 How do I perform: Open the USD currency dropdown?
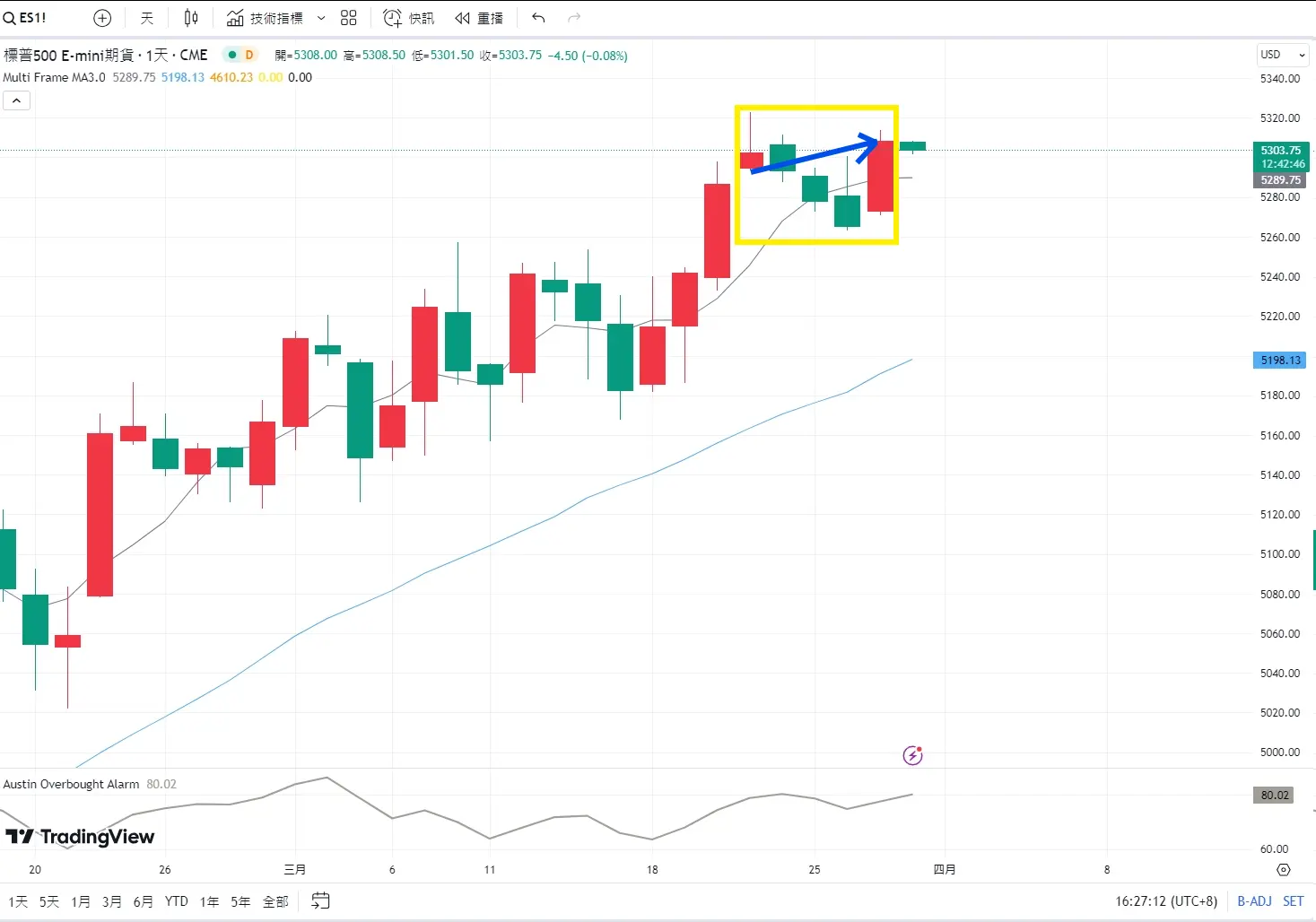[x=1283, y=55]
